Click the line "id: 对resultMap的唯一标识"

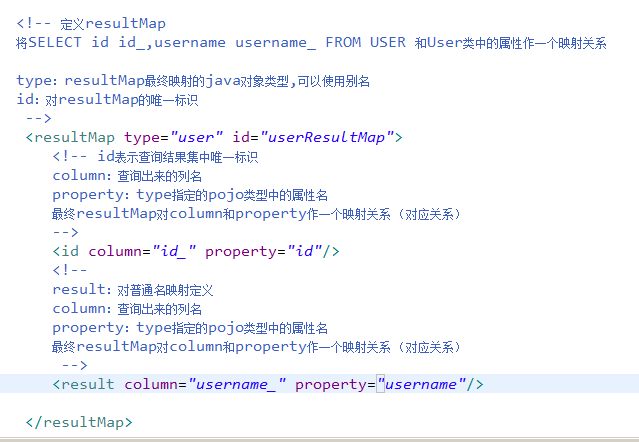[x=107, y=99]
